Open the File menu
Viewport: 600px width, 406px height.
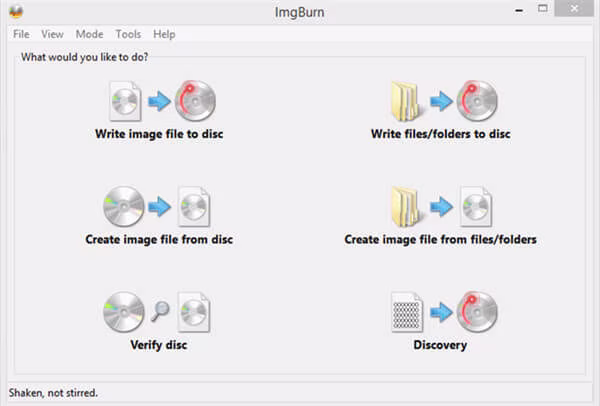pos(21,34)
